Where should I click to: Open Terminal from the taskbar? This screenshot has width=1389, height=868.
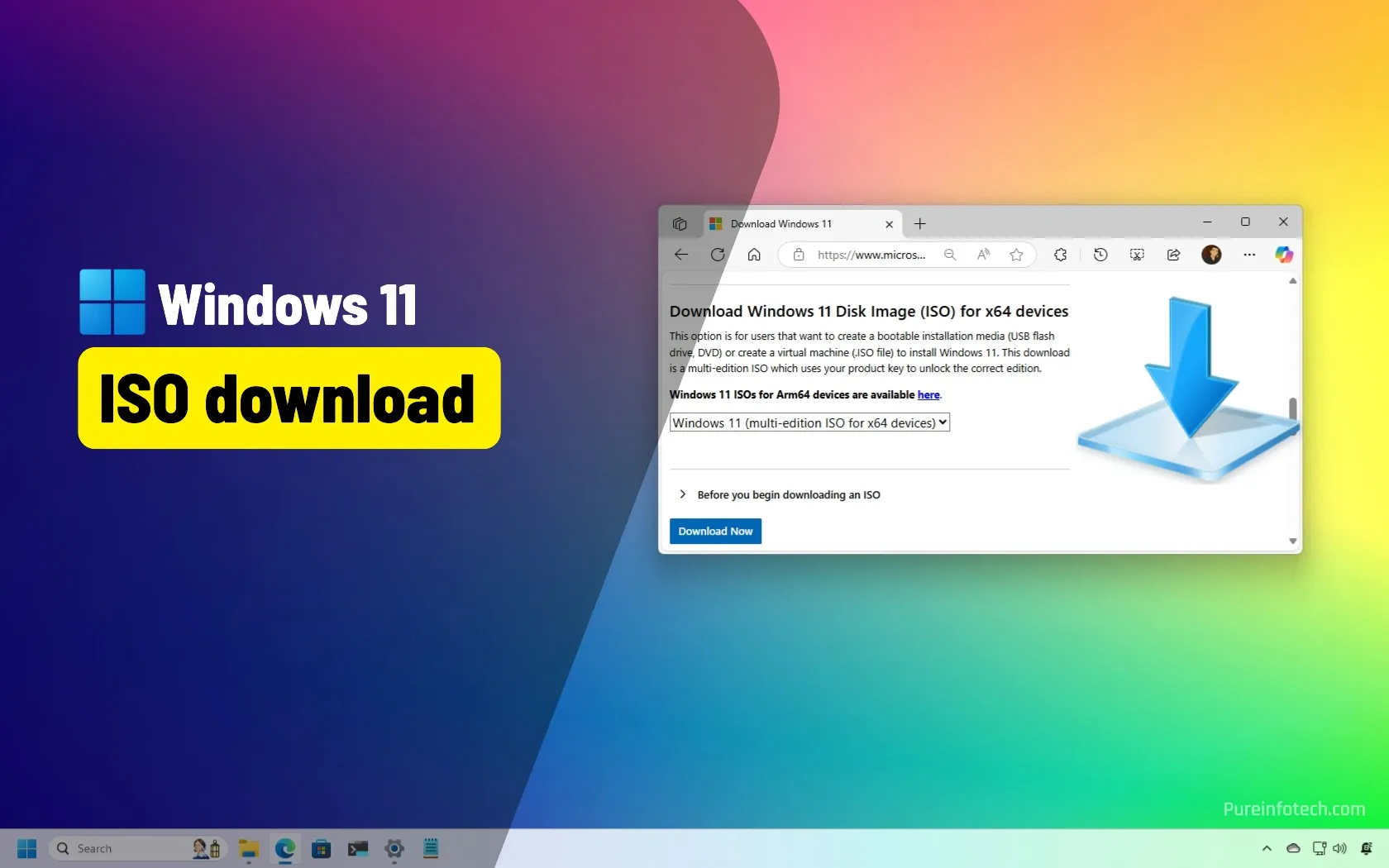pyautogui.click(x=358, y=848)
